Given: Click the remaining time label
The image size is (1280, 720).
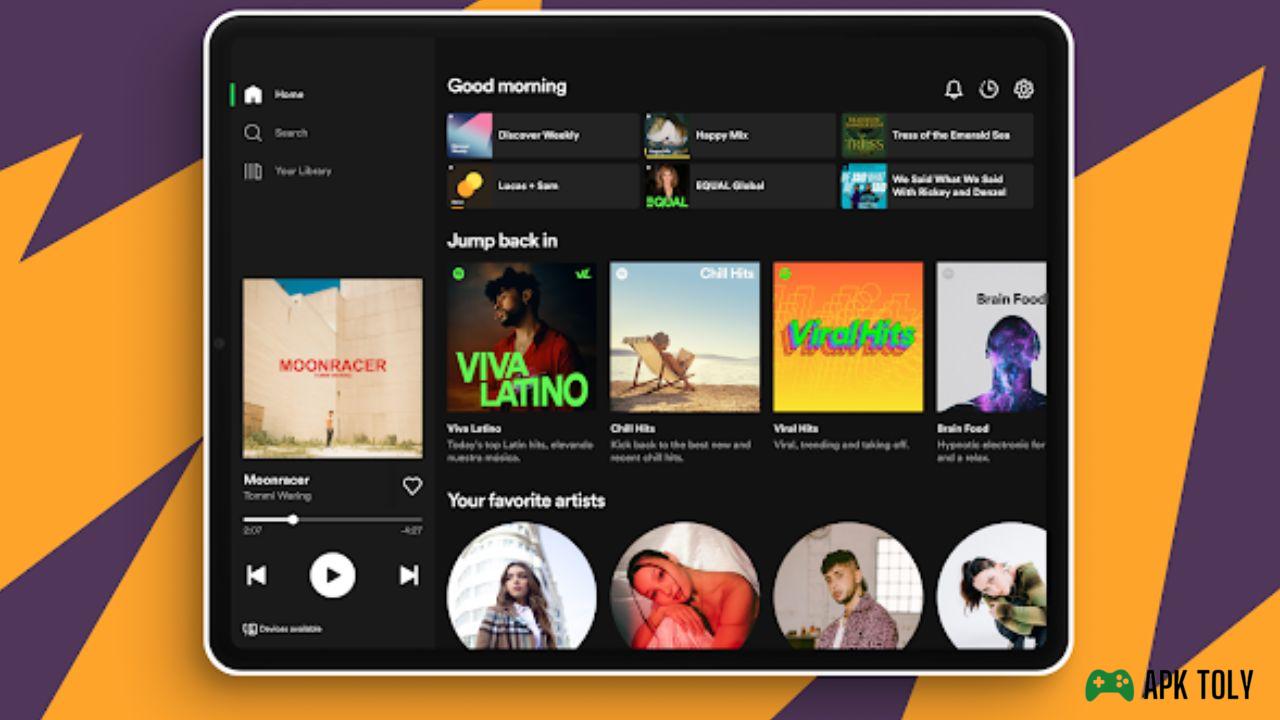Looking at the screenshot, I should tap(412, 531).
